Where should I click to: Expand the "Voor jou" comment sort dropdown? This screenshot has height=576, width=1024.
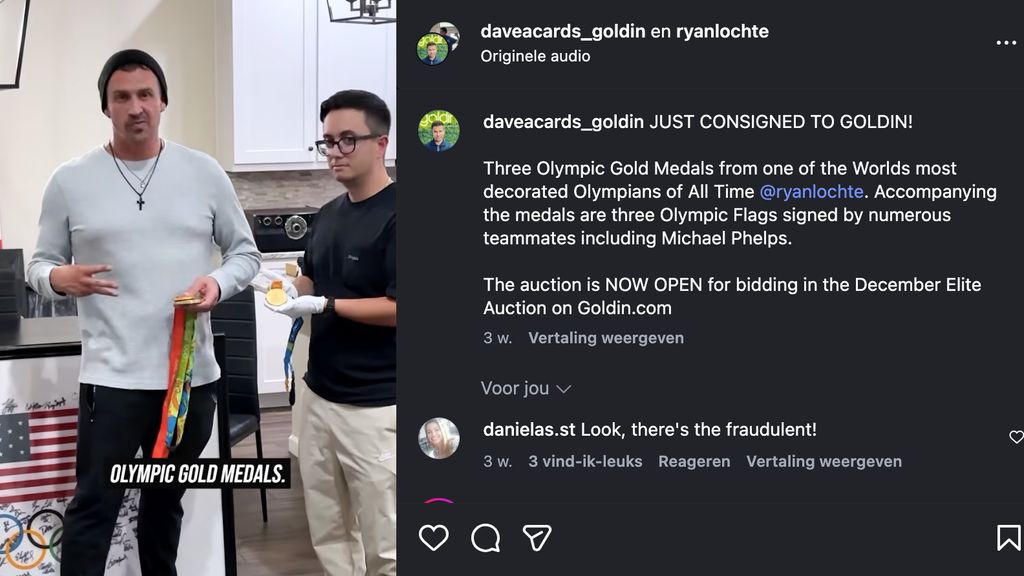[526, 389]
